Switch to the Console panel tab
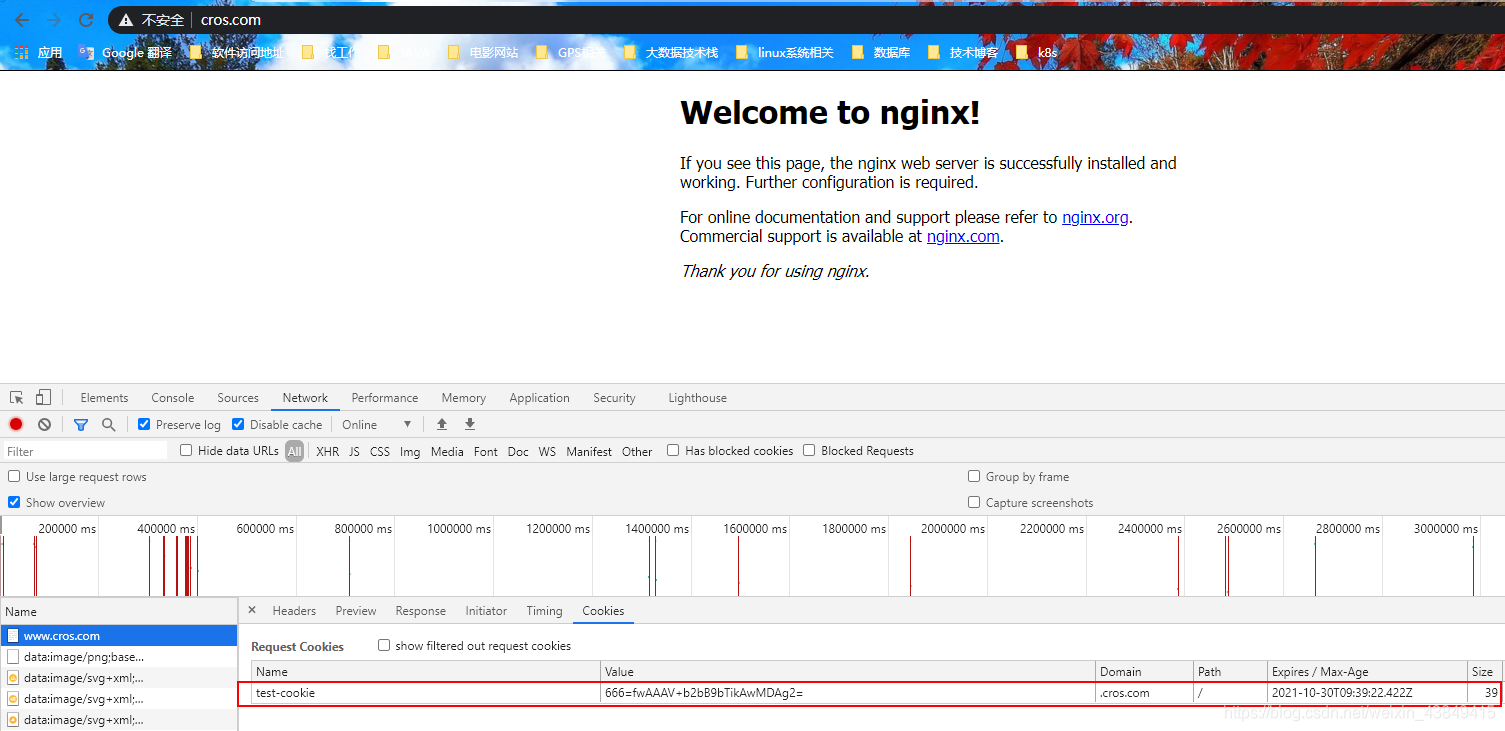This screenshot has width=1505, height=731. click(173, 398)
